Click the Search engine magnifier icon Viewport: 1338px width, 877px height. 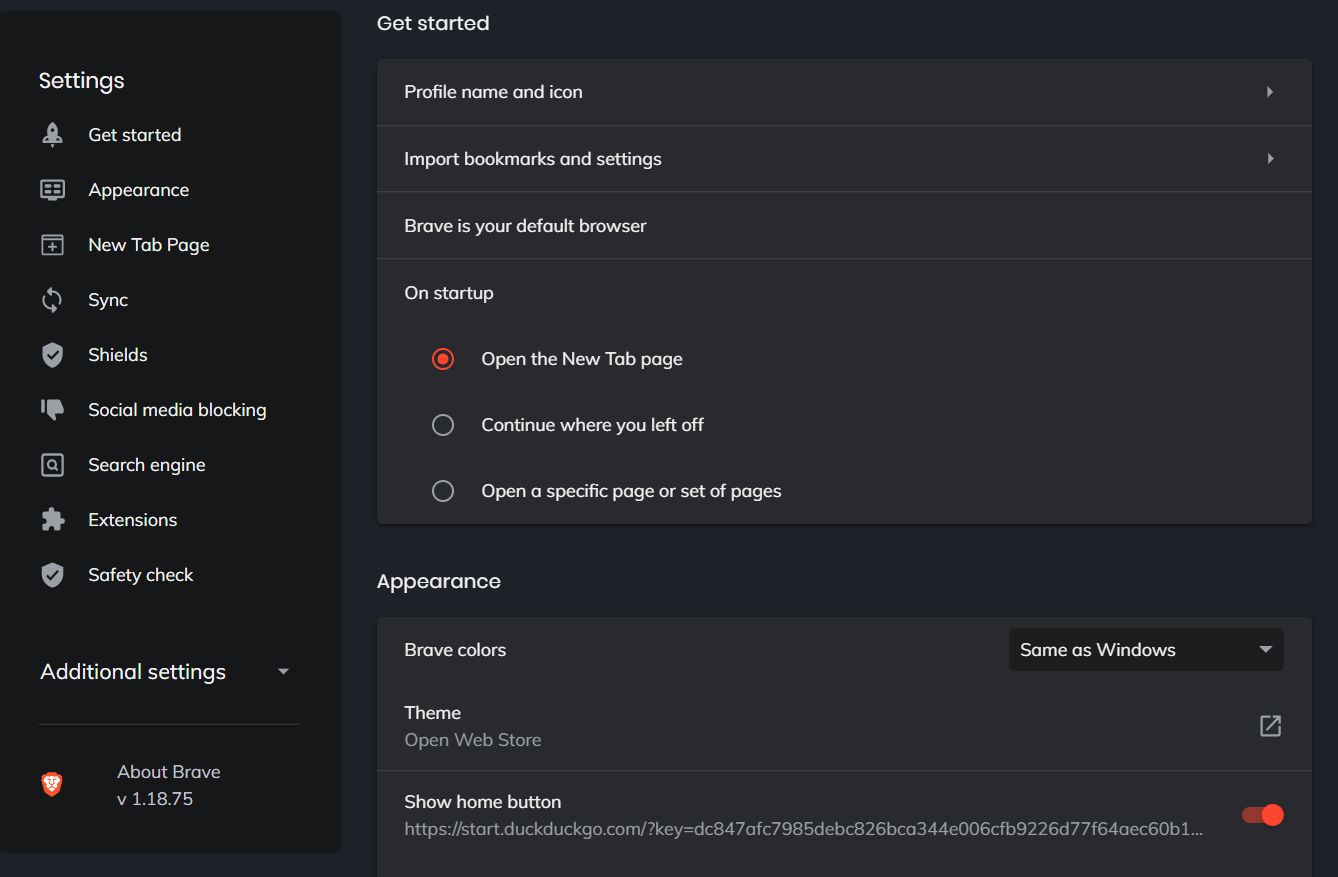pyautogui.click(x=52, y=465)
